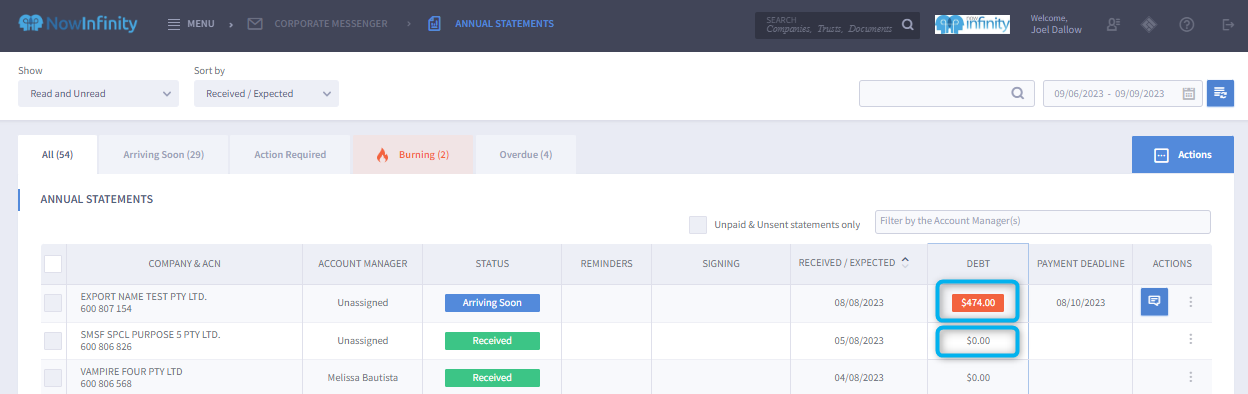
Task: Switch to Action Required tab
Action: [290, 155]
